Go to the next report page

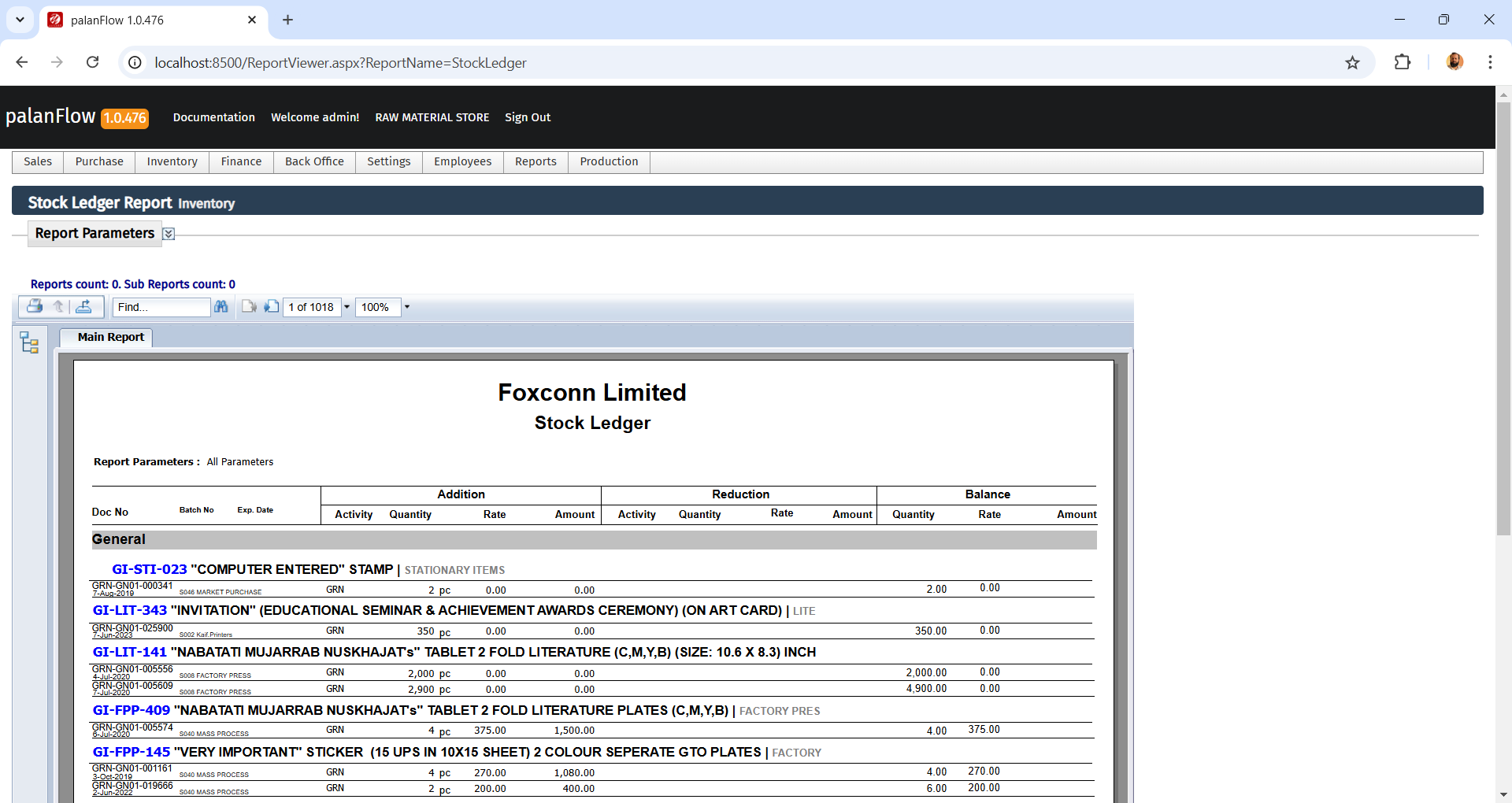click(x=272, y=306)
